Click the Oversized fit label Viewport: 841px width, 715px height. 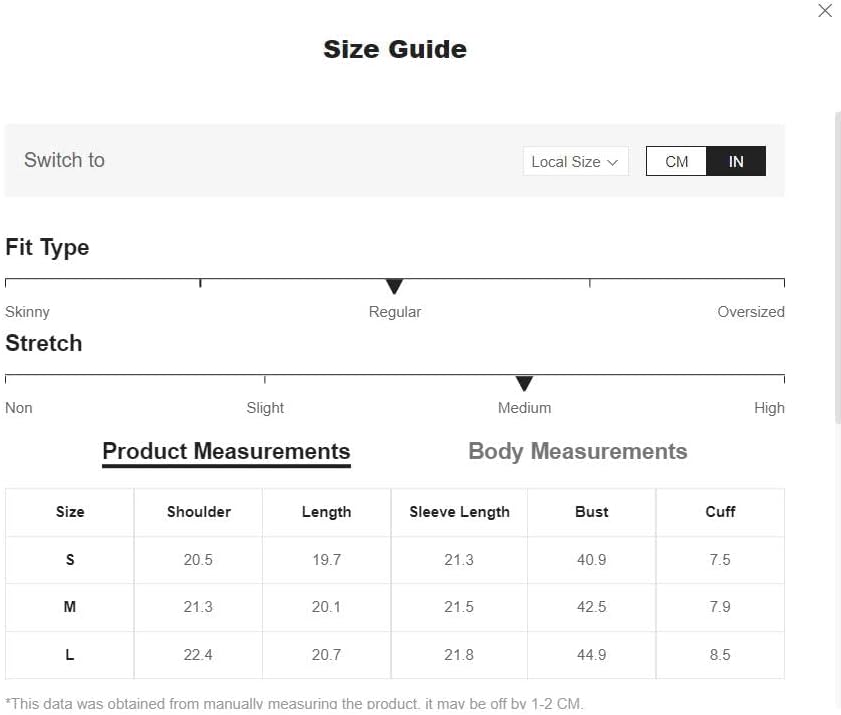click(750, 312)
